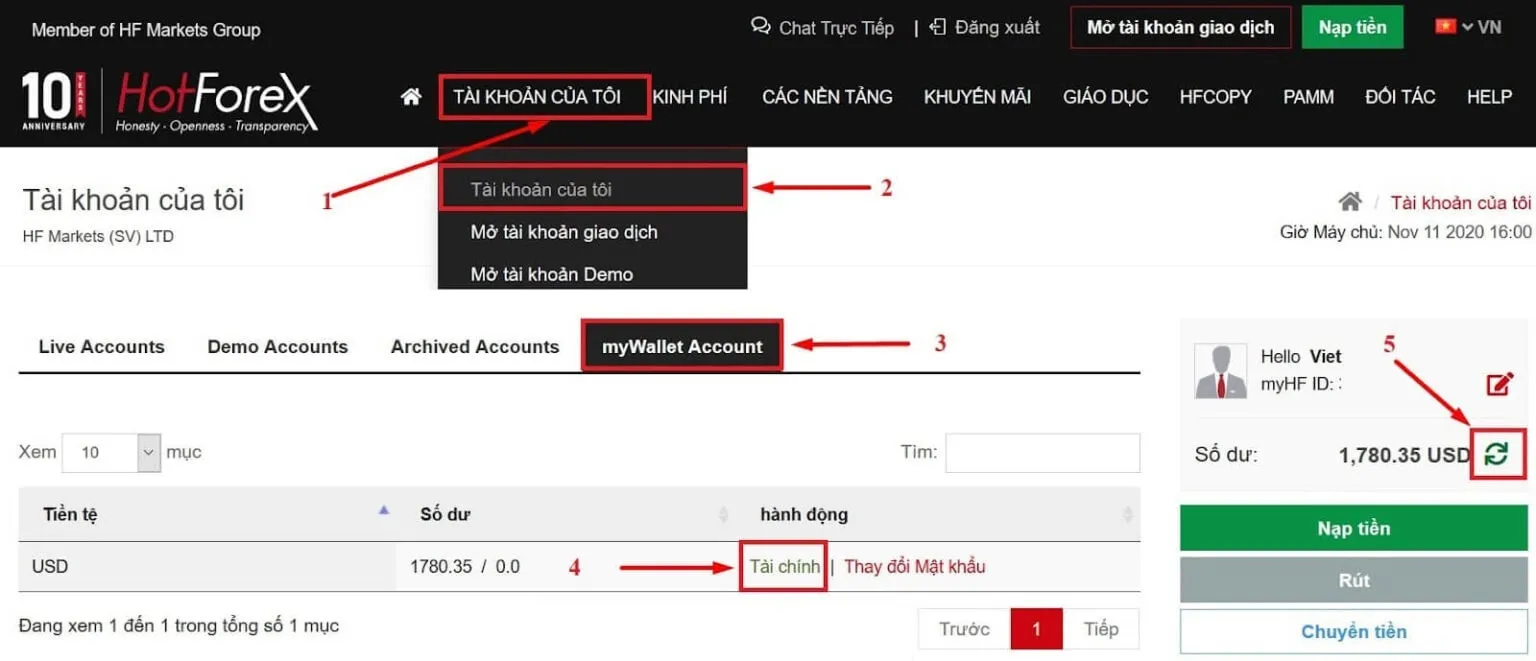The height and width of the screenshot is (661, 1536).
Task: Switch to myWallet Account tab
Action: (x=682, y=346)
